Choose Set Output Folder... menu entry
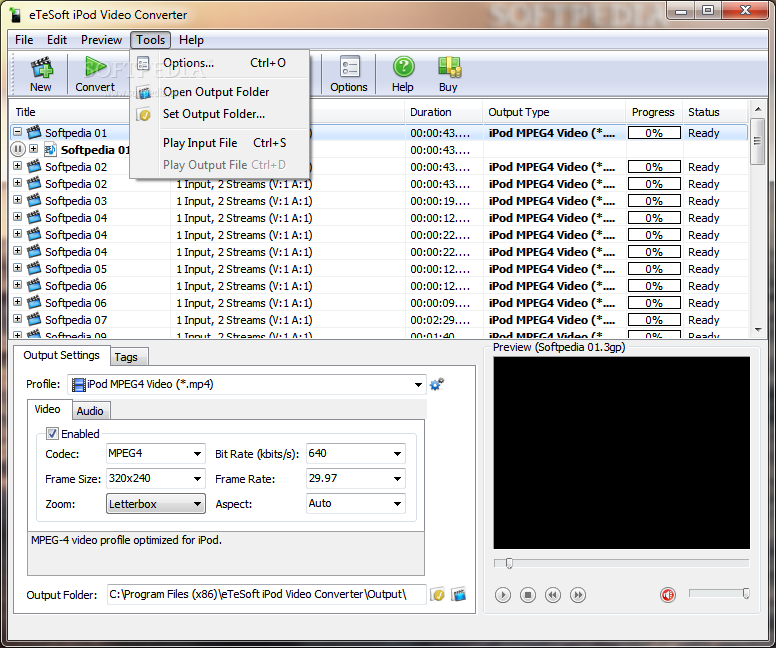Image resolution: width=776 pixels, height=648 pixels. [220, 114]
